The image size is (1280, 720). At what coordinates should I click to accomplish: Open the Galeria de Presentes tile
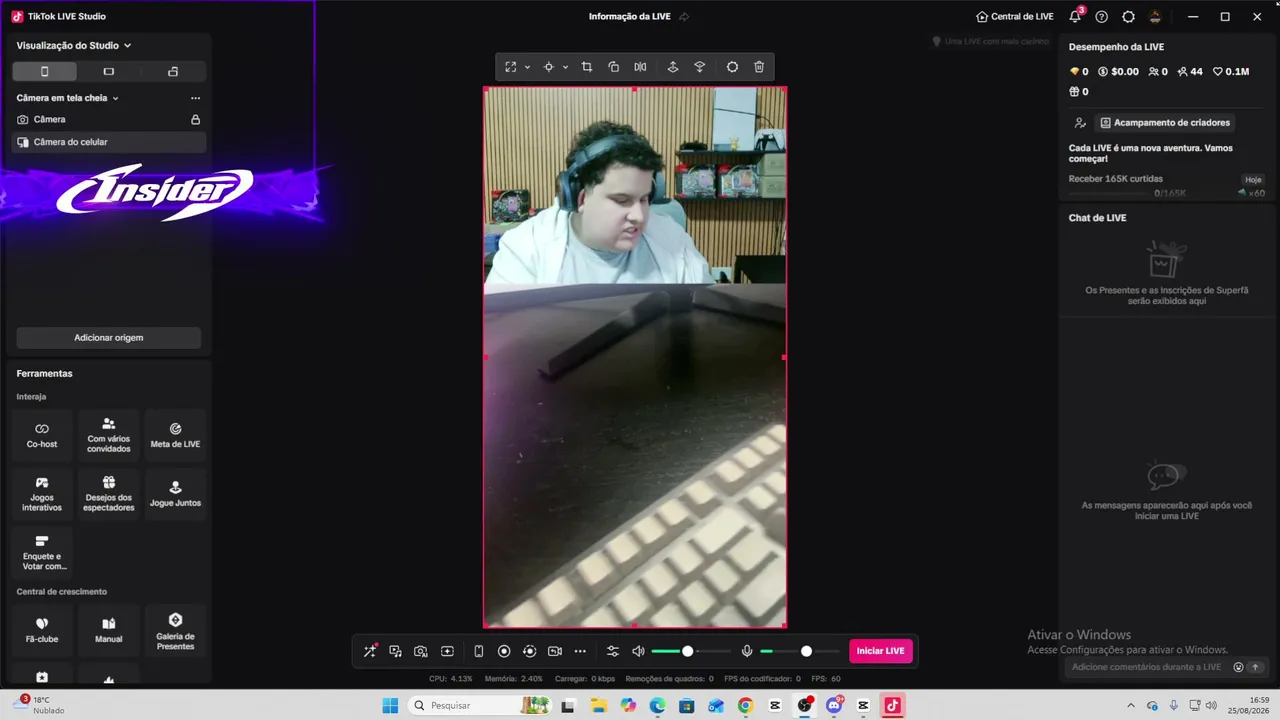point(175,630)
